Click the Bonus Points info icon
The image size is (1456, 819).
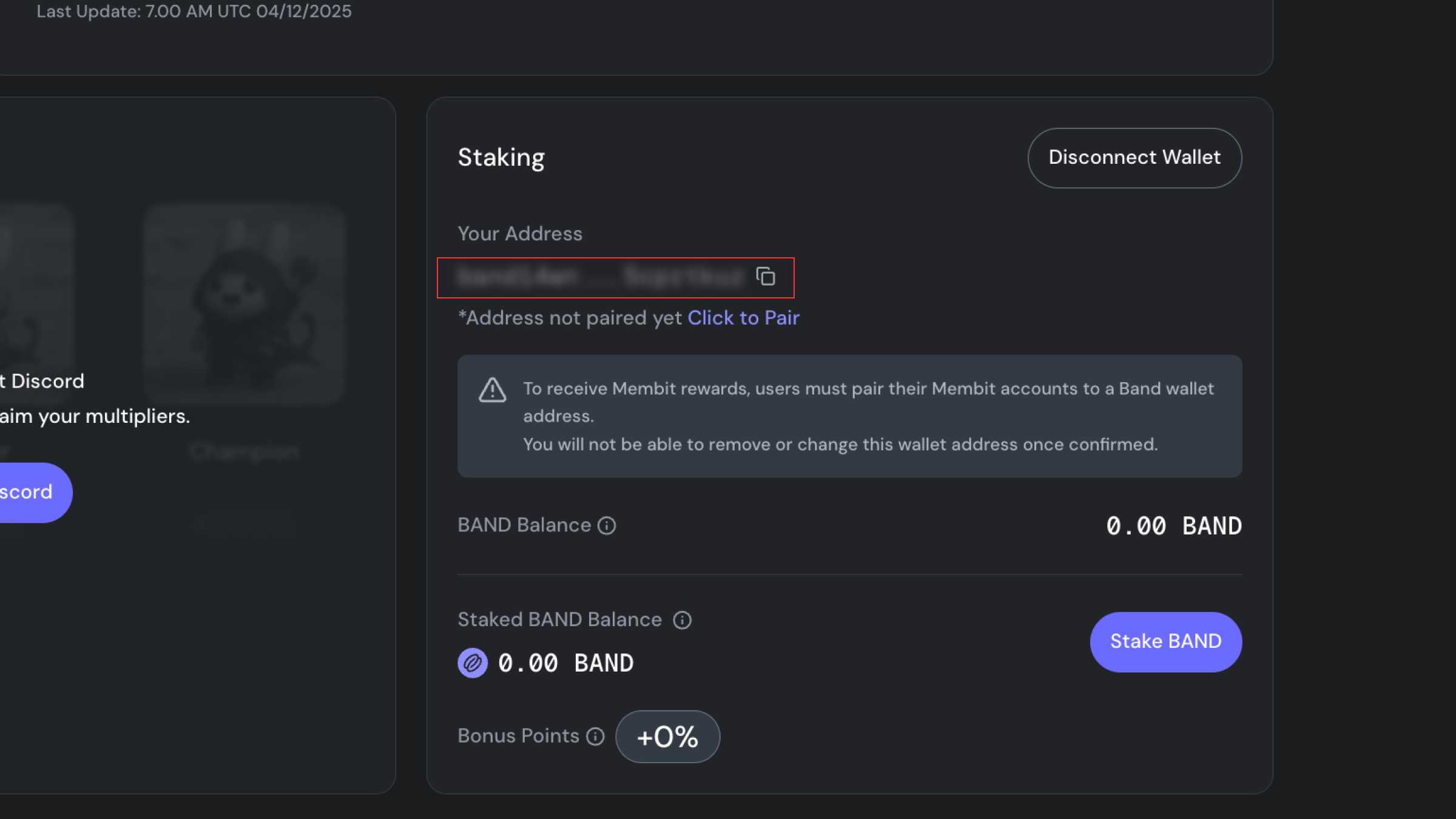point(596,736)
